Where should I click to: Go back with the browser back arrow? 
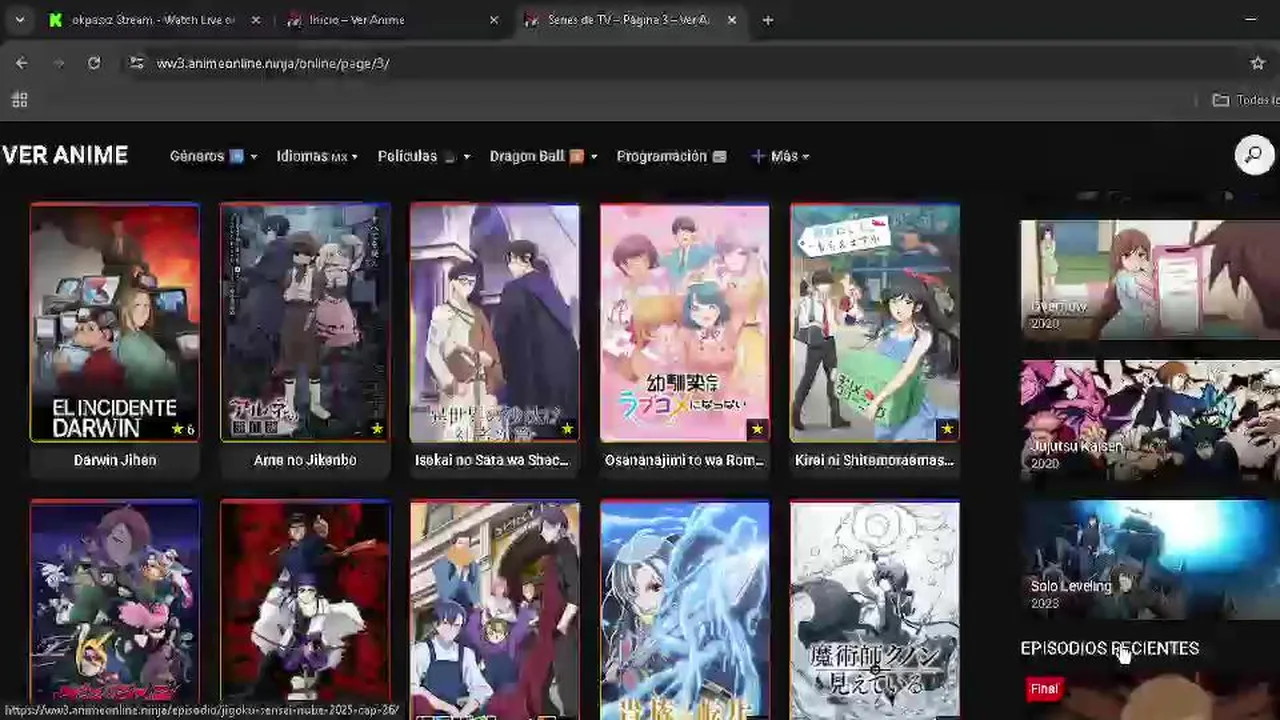[x=22, y=63]
